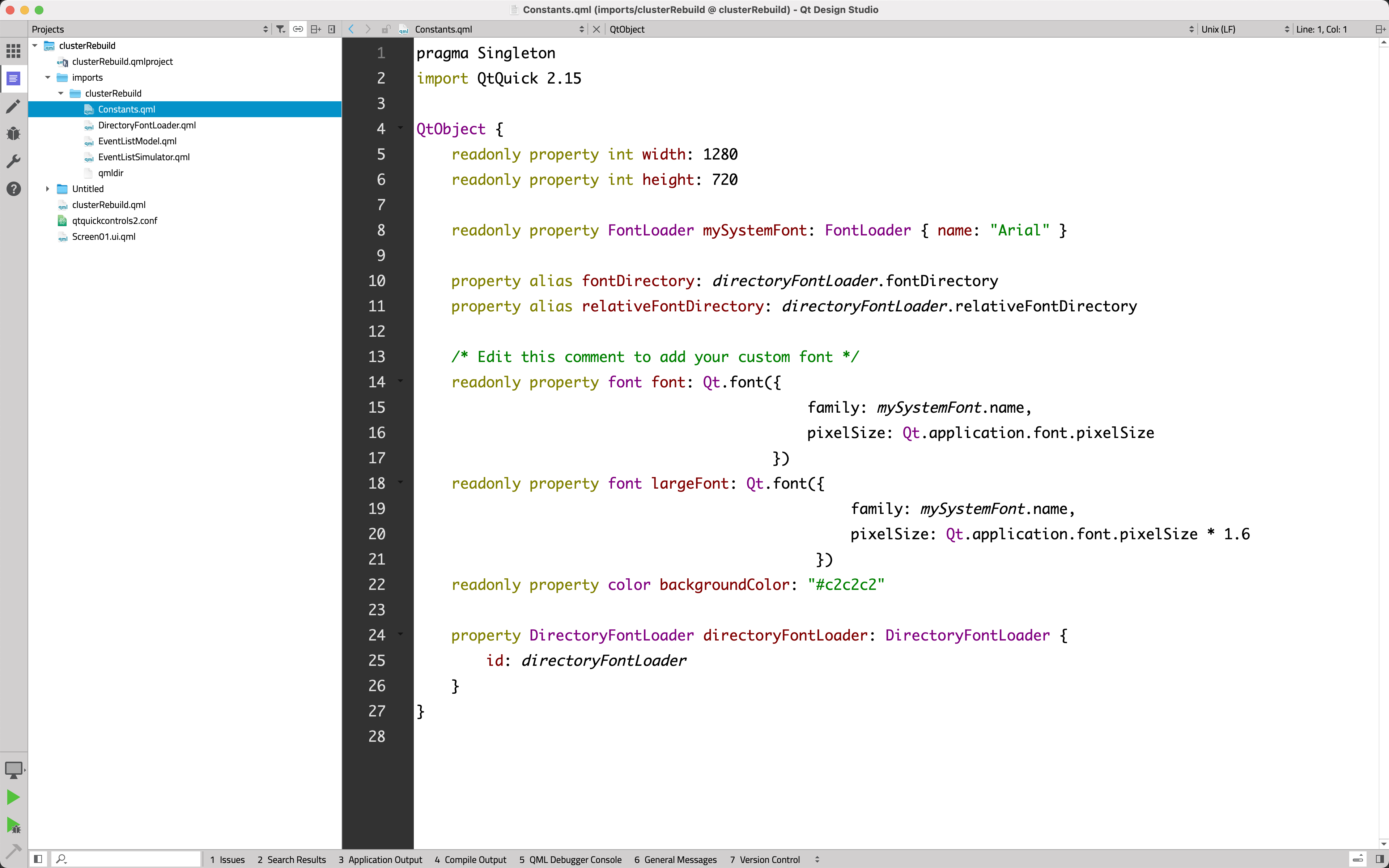Close the Constants.qml document

(596, 29)
